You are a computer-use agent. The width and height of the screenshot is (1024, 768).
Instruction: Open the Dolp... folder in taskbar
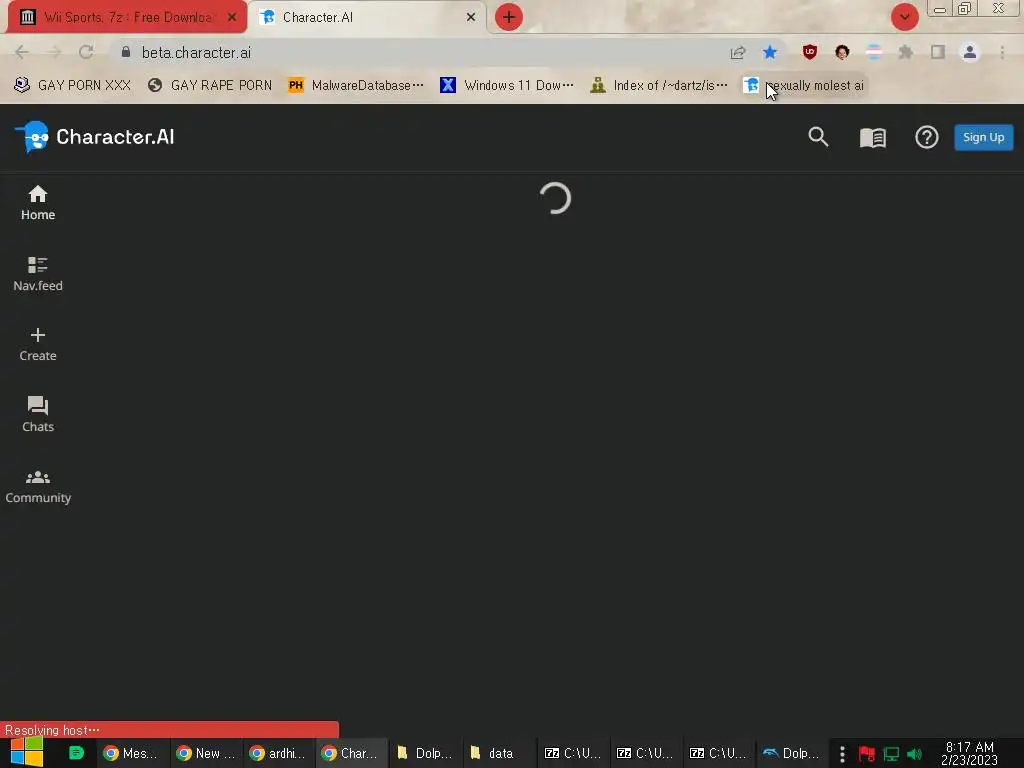point(424,753)
